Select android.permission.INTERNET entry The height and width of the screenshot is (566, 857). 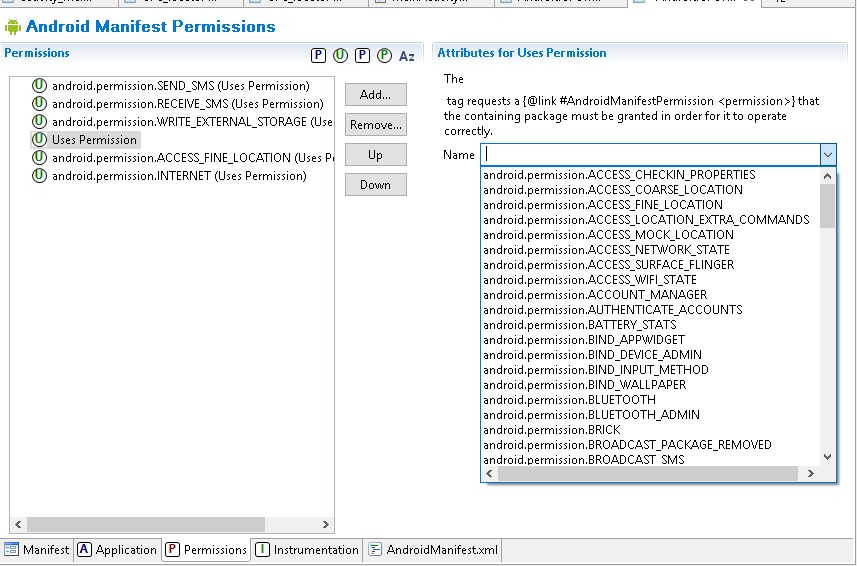click(x=179, y=176)
